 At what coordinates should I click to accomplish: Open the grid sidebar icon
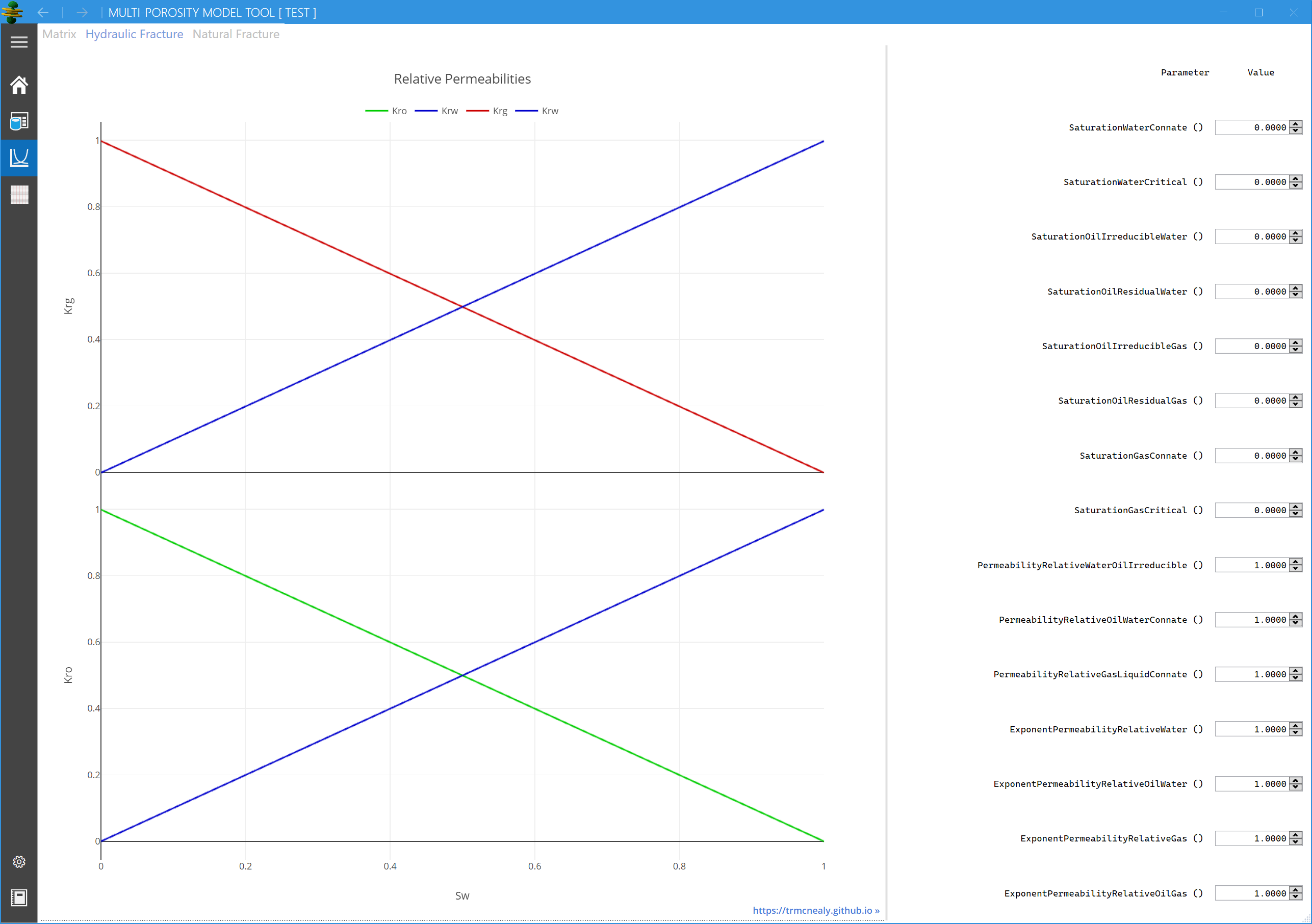(x=19, y=195)
